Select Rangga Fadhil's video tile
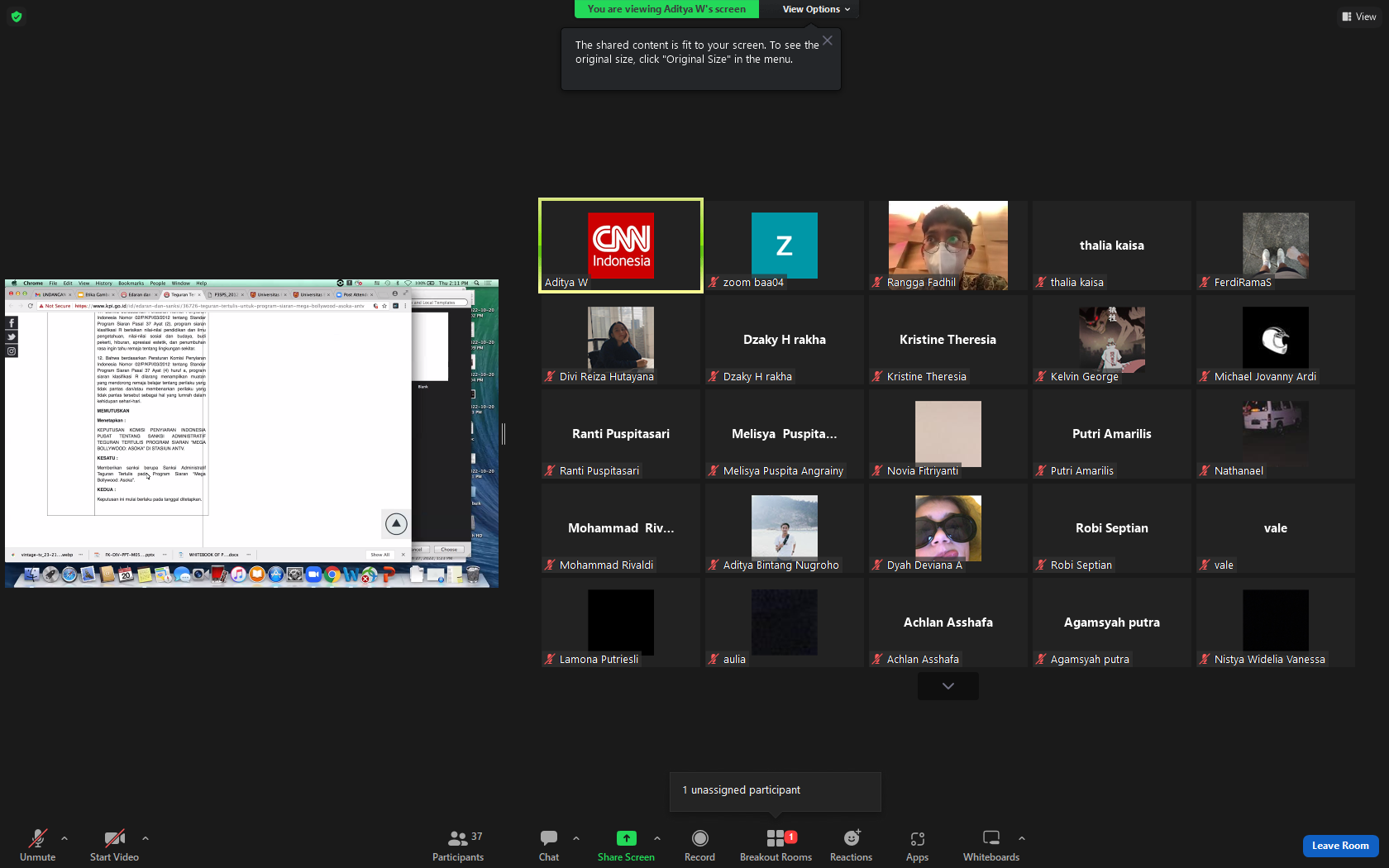Viewport: 1389px width, 868px height. coord(948,246)
